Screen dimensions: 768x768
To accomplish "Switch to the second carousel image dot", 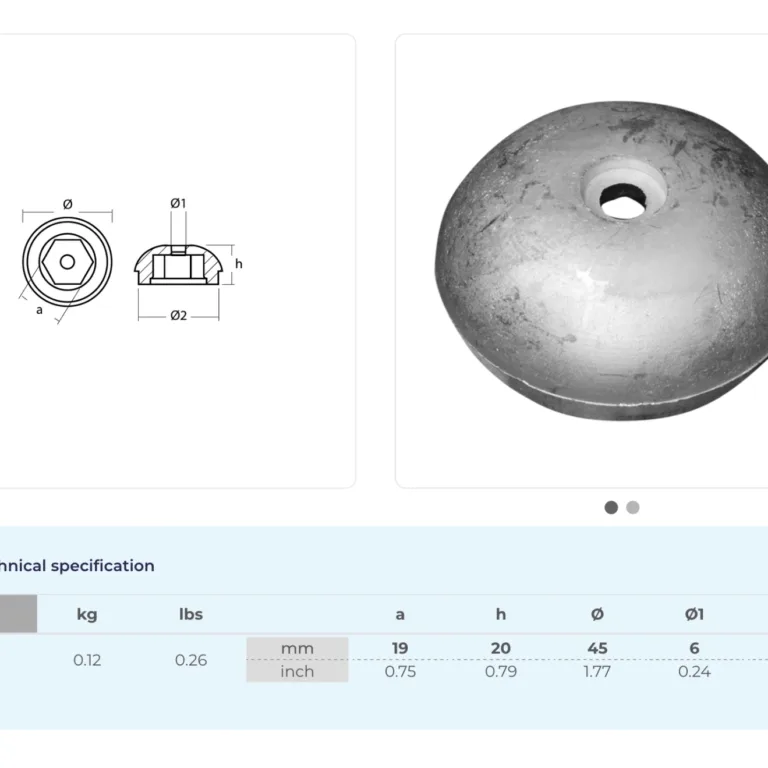I will [633, 507].
